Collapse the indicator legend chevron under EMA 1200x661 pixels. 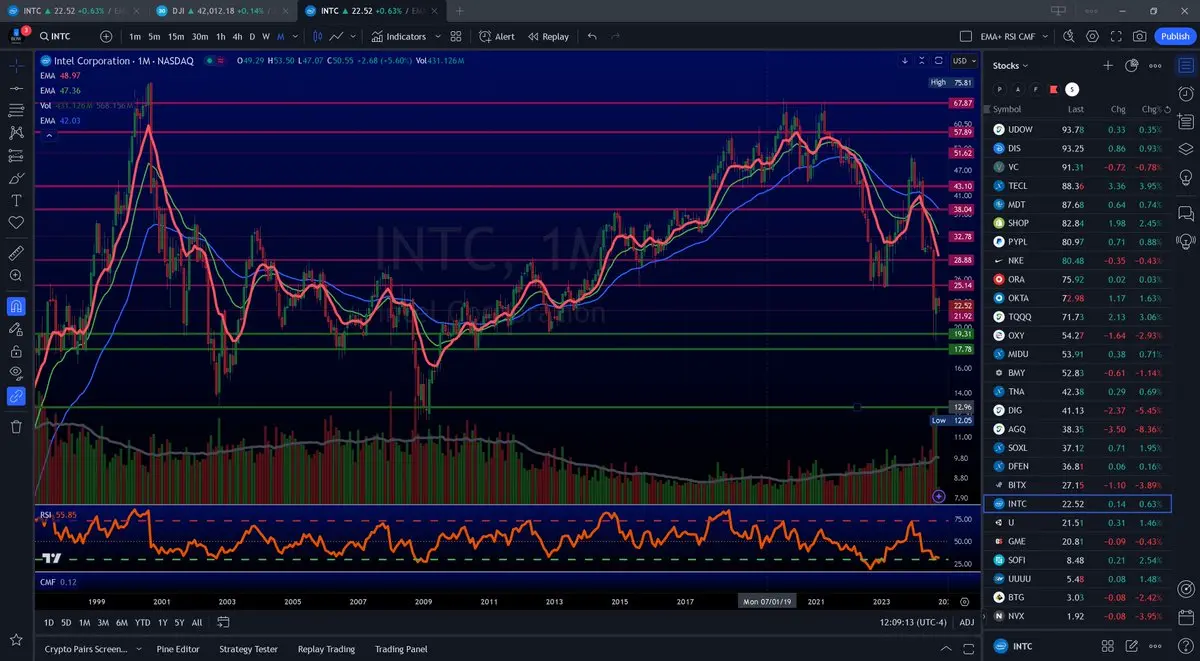49,135
